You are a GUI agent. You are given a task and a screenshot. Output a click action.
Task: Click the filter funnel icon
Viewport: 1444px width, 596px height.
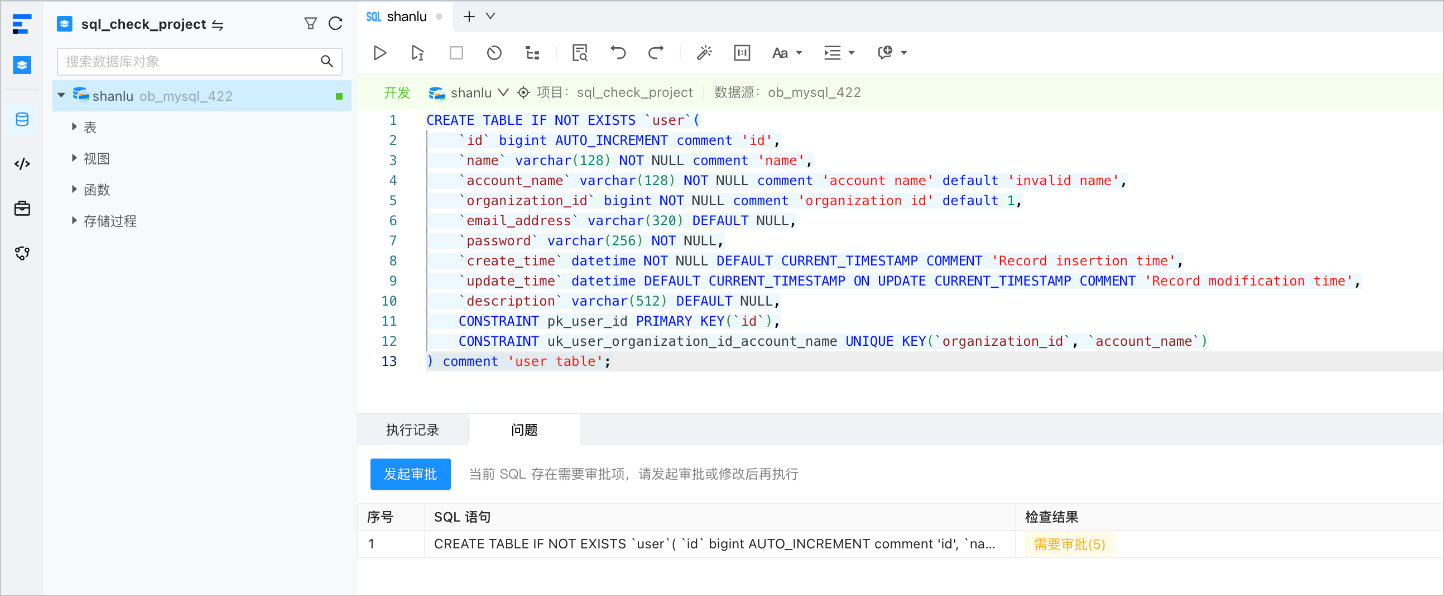[x=310, y=23]
